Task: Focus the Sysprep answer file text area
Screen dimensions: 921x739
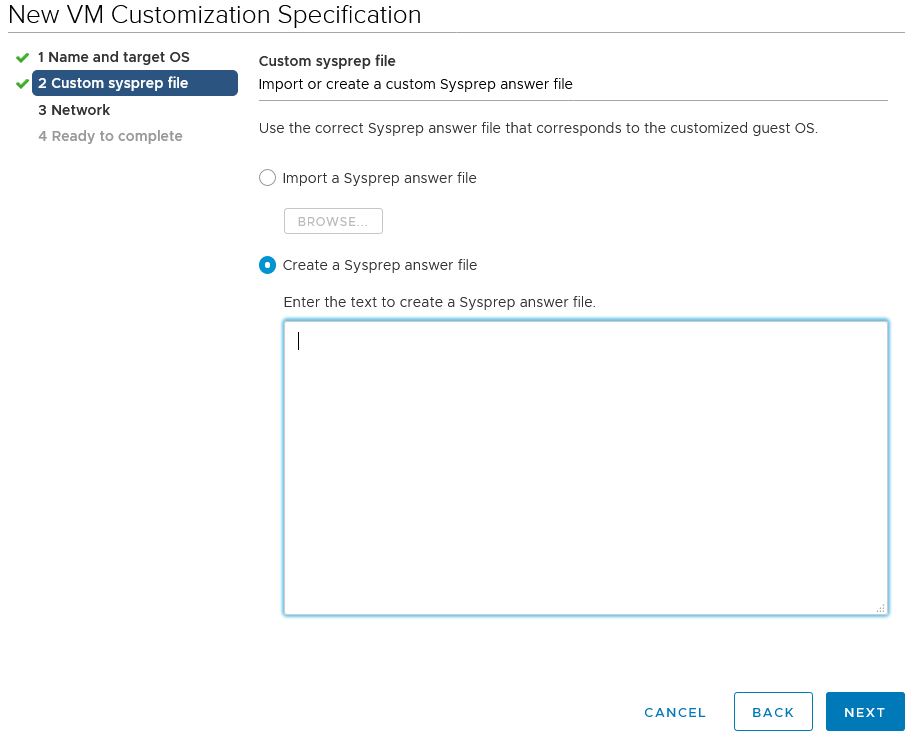Action: (x=585, y=467)
